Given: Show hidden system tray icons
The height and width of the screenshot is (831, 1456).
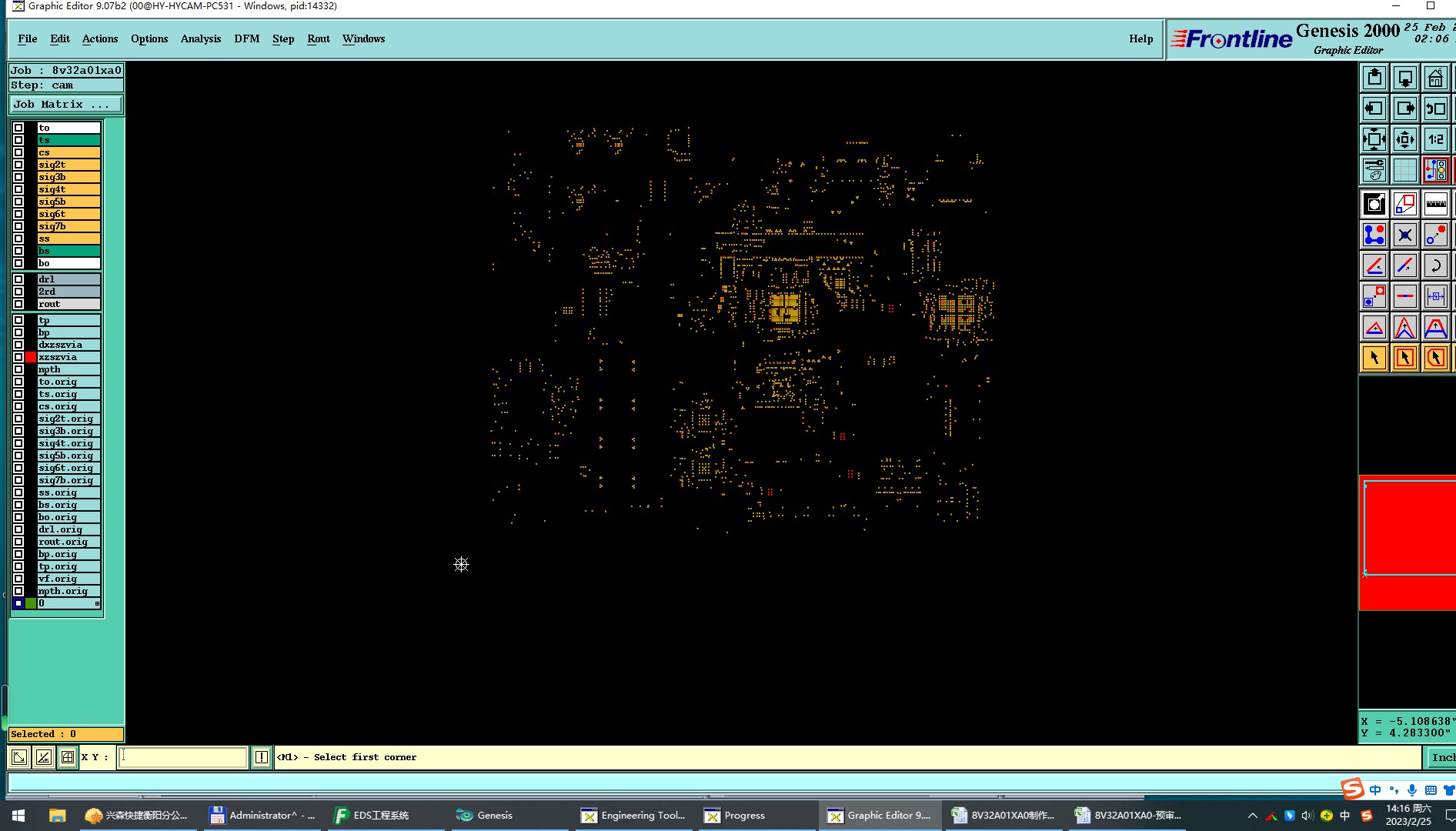Looking at the screenshot, I should click(1253, 816).
